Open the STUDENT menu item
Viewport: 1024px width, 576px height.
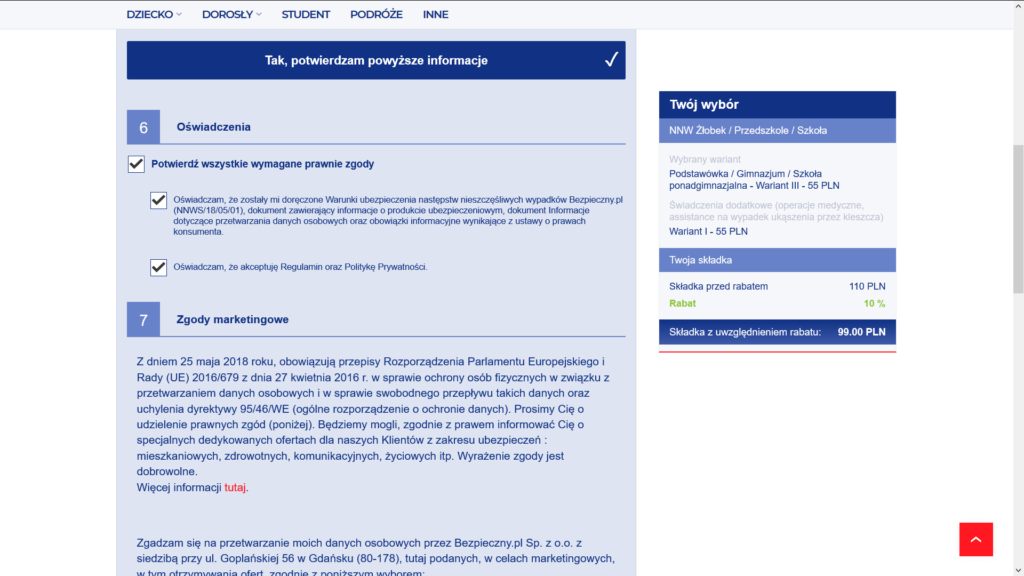pyautogui.click(x=306, y=14)
